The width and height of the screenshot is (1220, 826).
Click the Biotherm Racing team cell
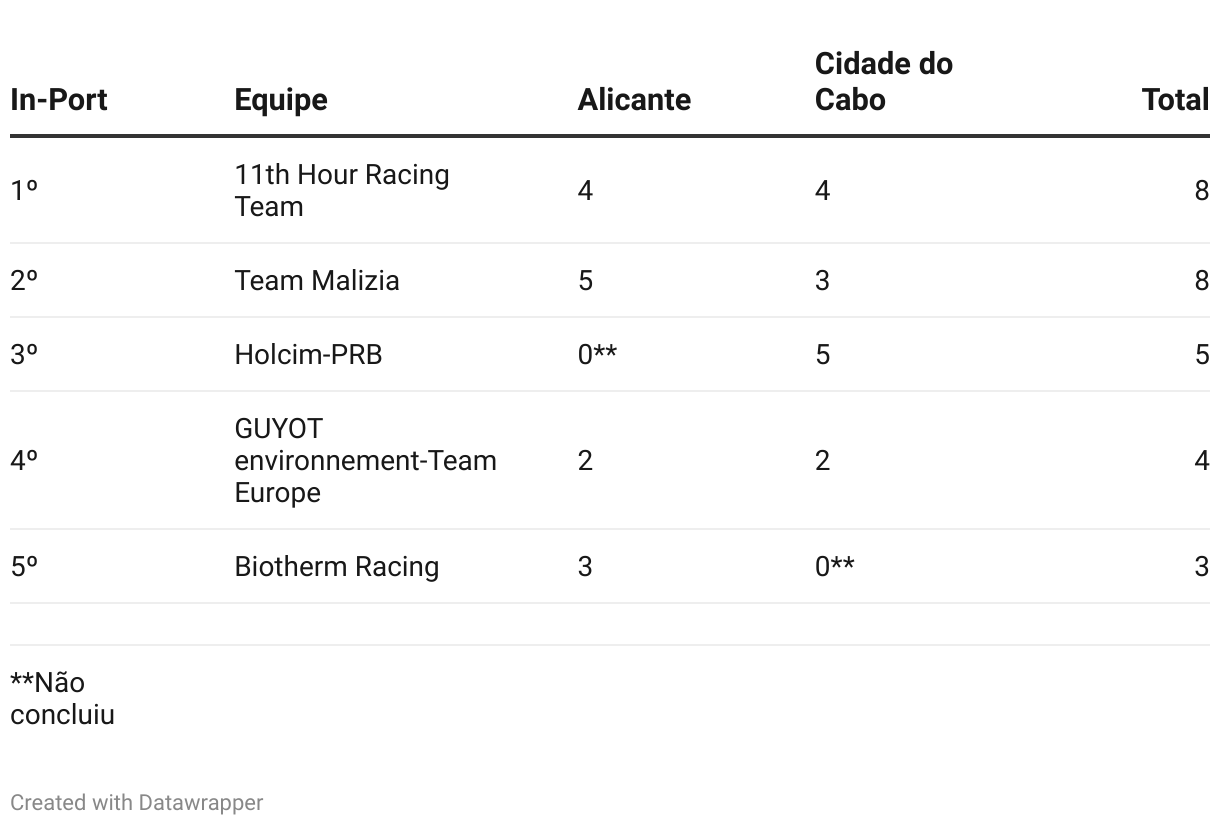tap(336, 566)
